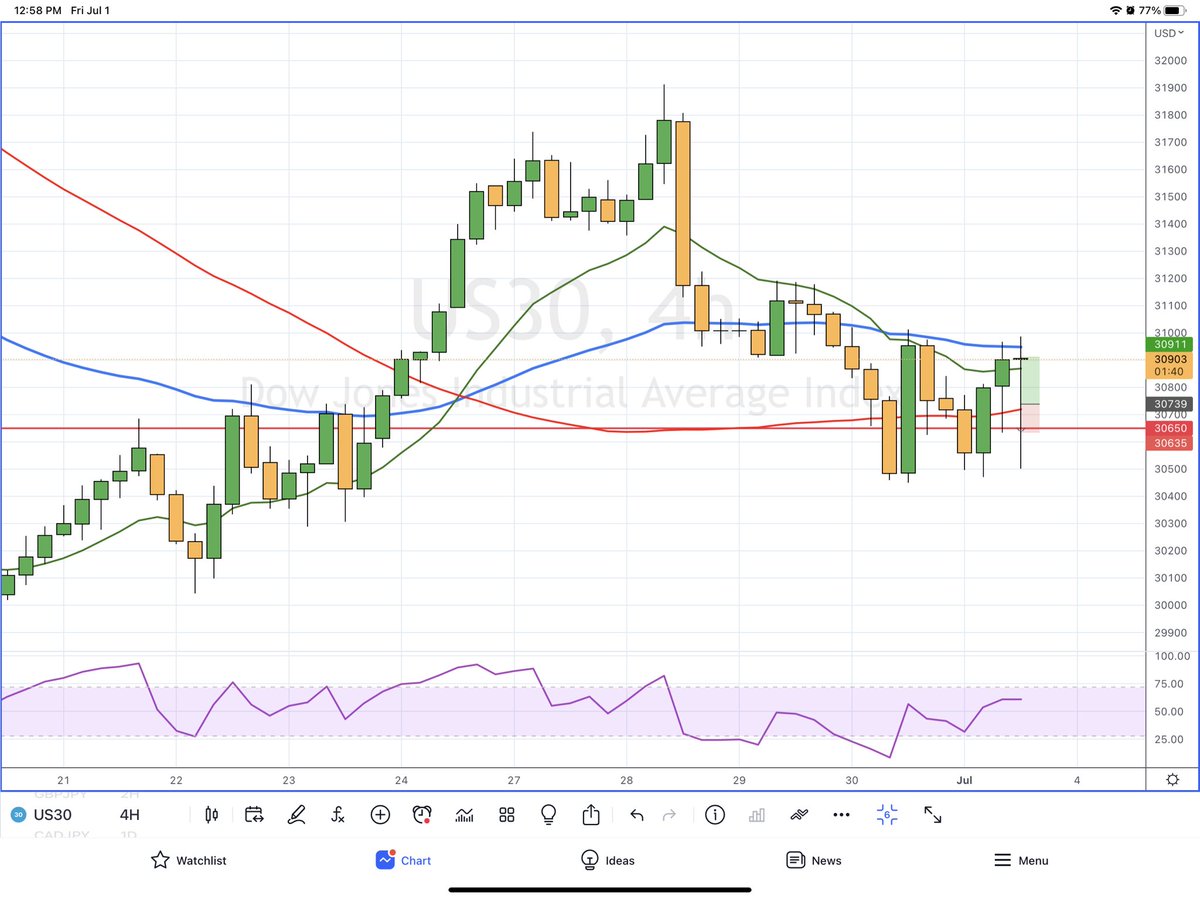Open the USD currency dropdown
This screenshot has width=1200, height=899.
(1169, 32)
